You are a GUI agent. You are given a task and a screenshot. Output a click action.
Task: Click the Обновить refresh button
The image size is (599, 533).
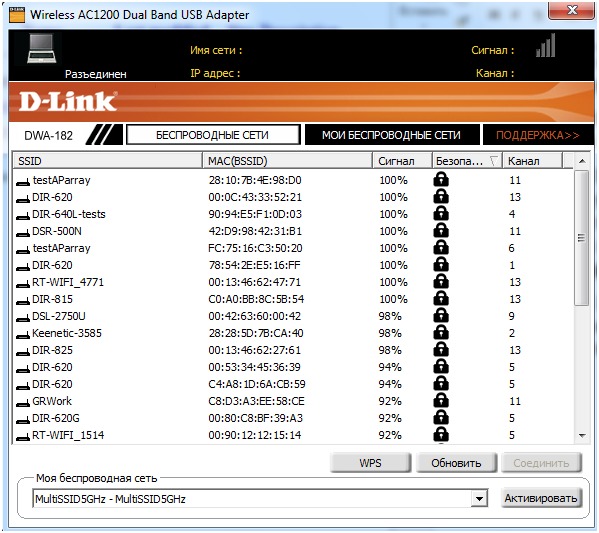[x=456, y=463]
